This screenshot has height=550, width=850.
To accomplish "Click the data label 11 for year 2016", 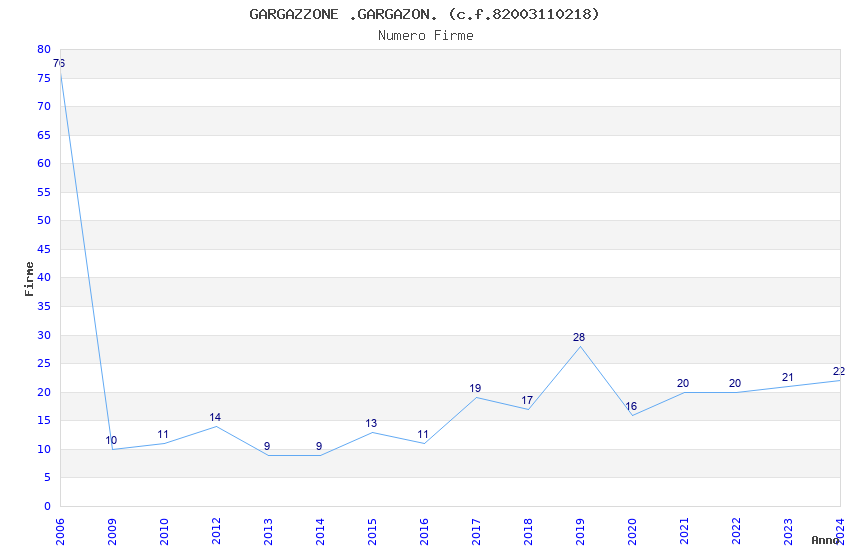I will 423,435.
